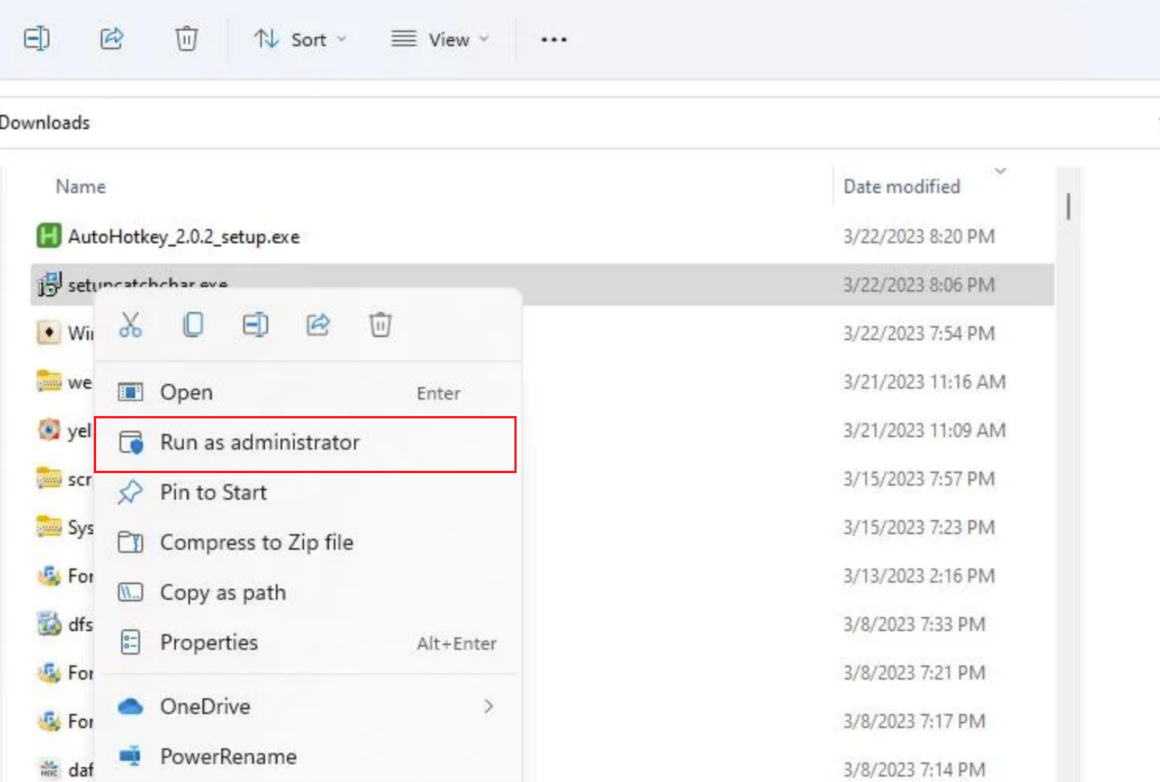Screen dimensions: 1160x782
Task: Click the Share icon in the Explorer toolbar
Action: (x=111, y=39)
